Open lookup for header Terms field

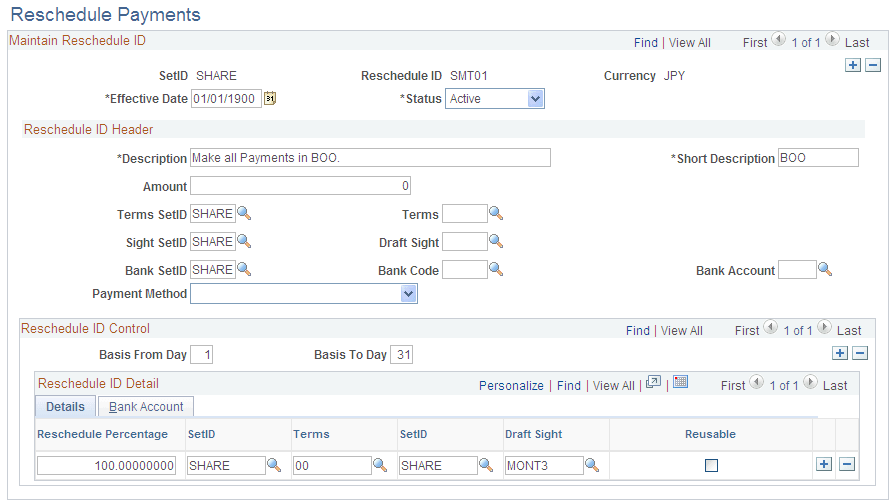click(496, 213)
